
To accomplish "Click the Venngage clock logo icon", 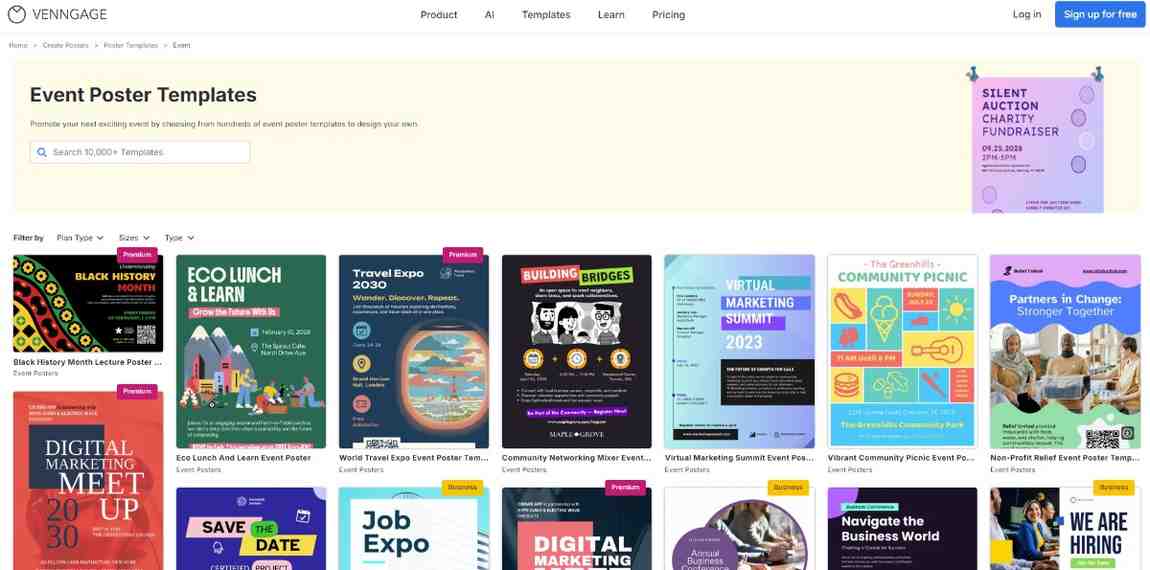I will pos(16,14).
